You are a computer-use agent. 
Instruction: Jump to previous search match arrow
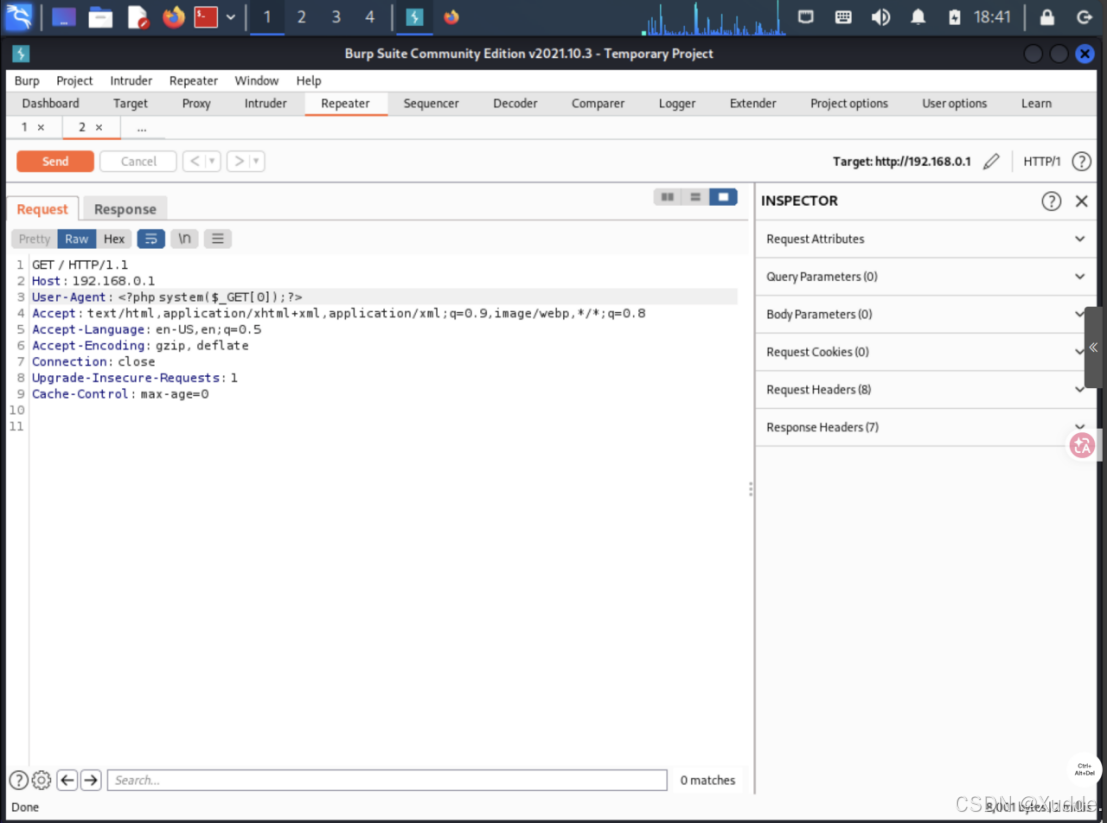(x=67, y=780)
